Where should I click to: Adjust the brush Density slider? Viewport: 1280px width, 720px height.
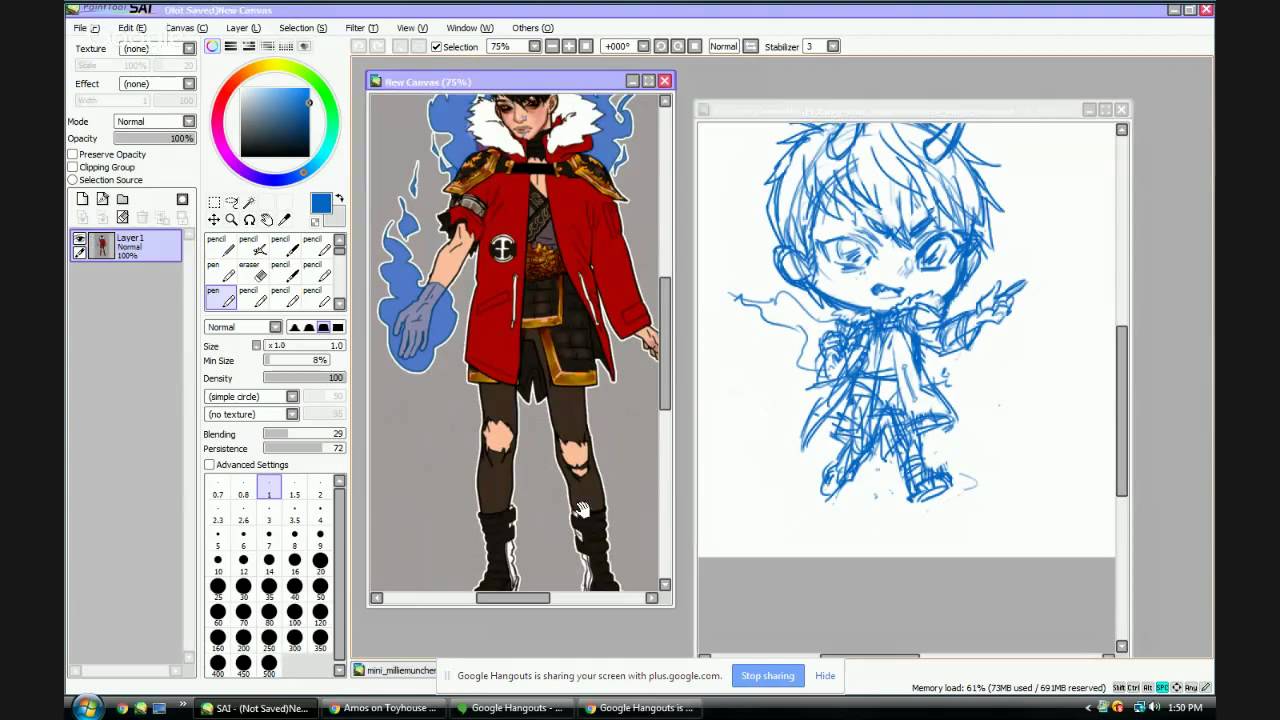click(x=304, y=378)
